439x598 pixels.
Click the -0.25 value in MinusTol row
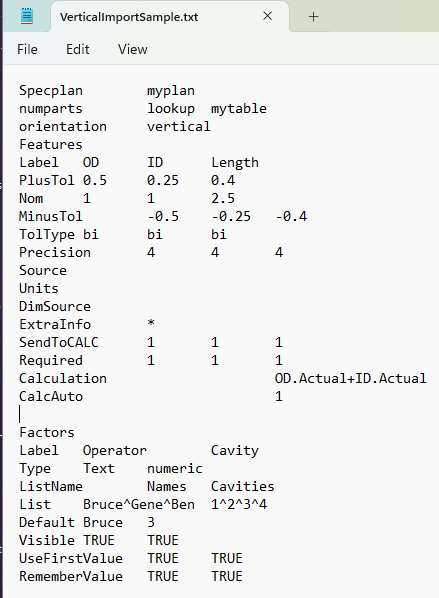[231, 217]
